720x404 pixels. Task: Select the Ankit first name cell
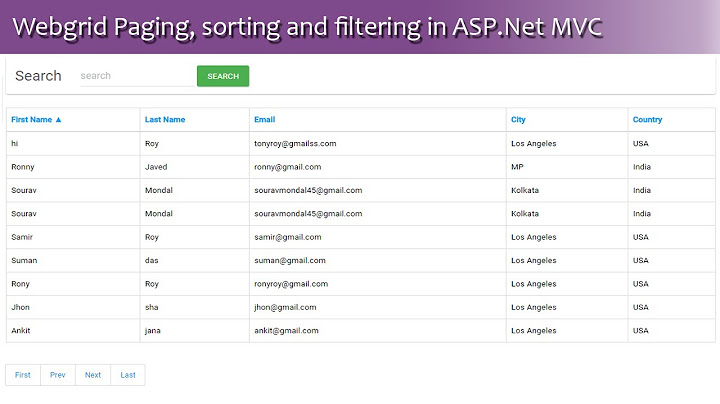22,331
